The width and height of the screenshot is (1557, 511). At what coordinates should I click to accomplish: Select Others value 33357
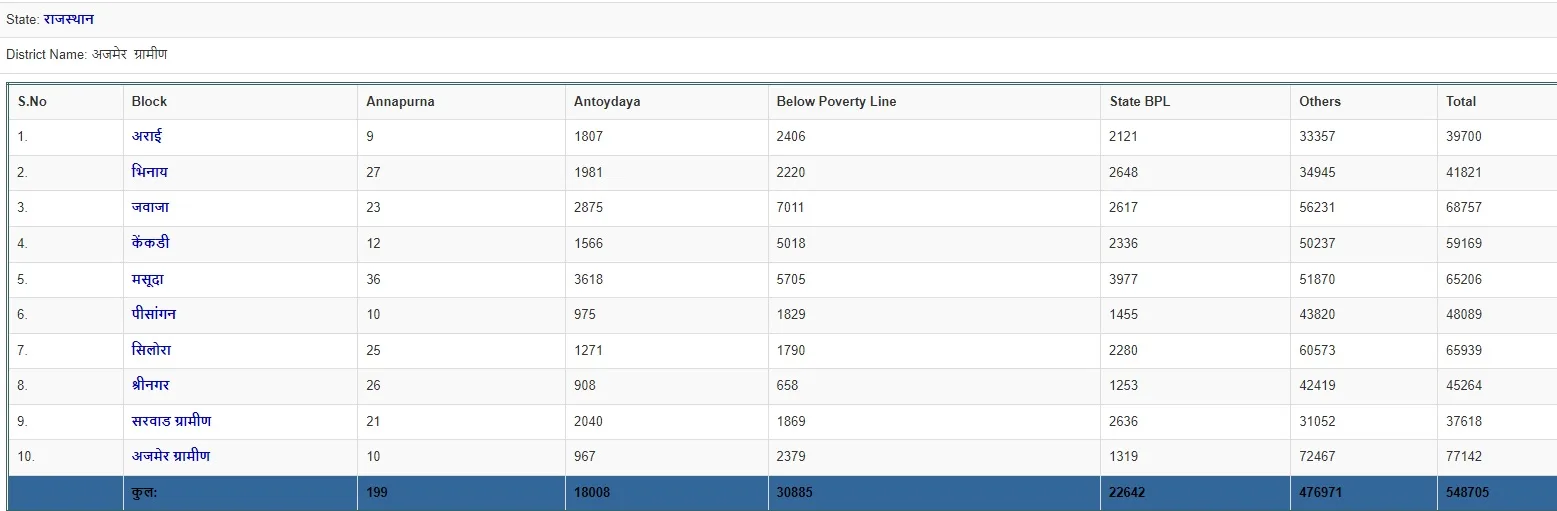pos(1317,137)
